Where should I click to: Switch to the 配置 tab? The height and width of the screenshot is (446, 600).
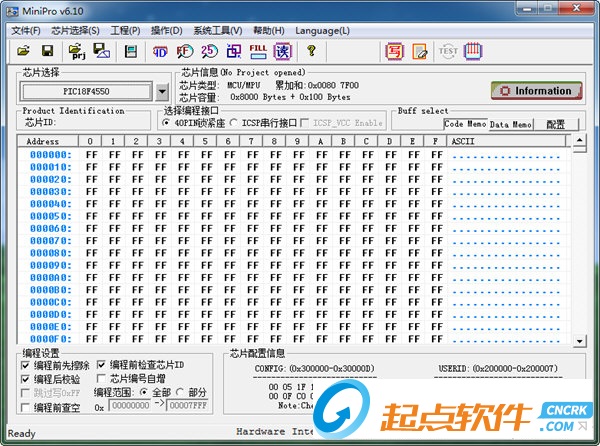tap(556, 124)
